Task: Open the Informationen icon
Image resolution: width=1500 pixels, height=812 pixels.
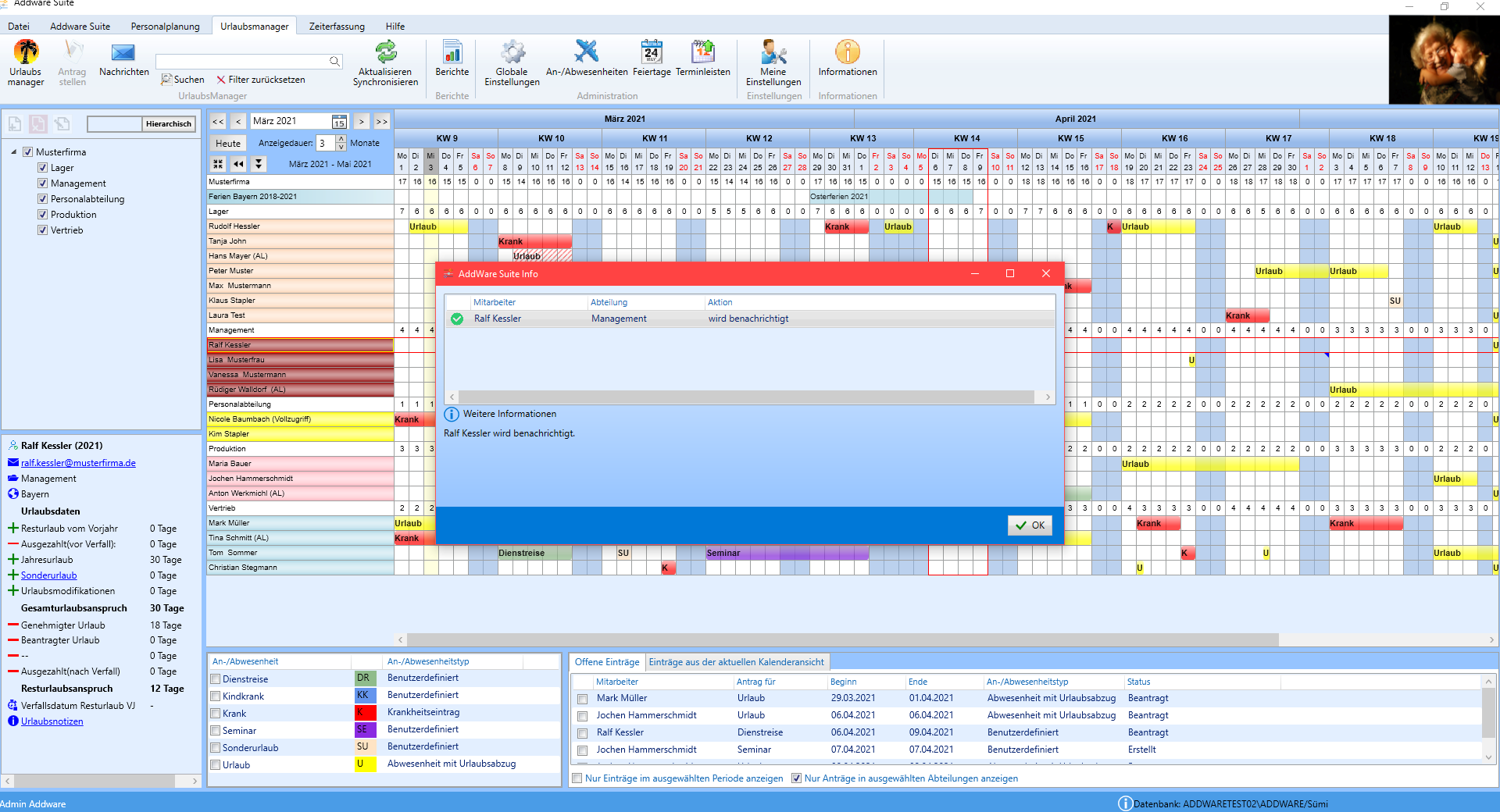Action: pos(848,52)
